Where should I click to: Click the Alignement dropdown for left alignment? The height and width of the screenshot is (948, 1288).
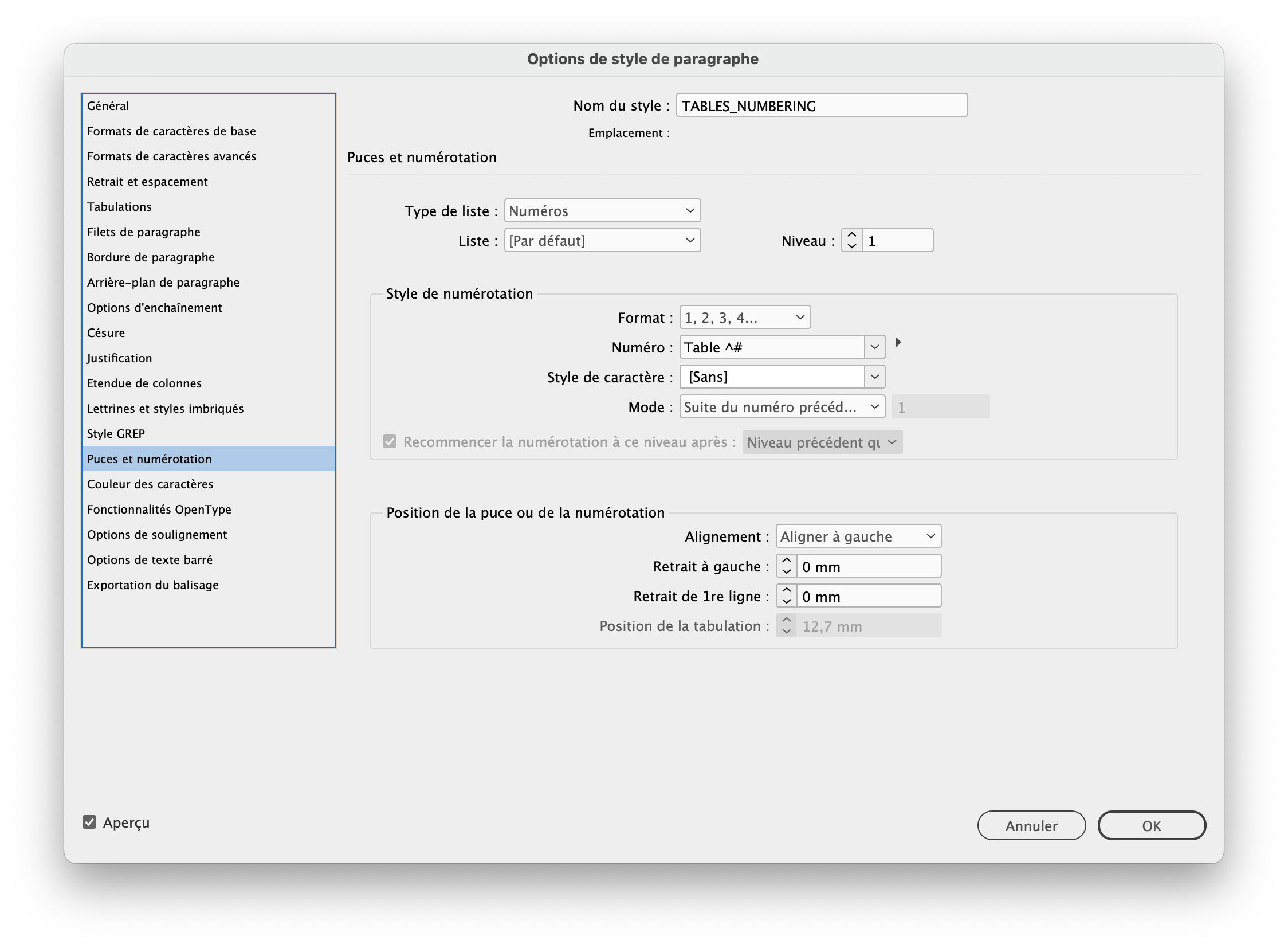[x=856, y=536]
